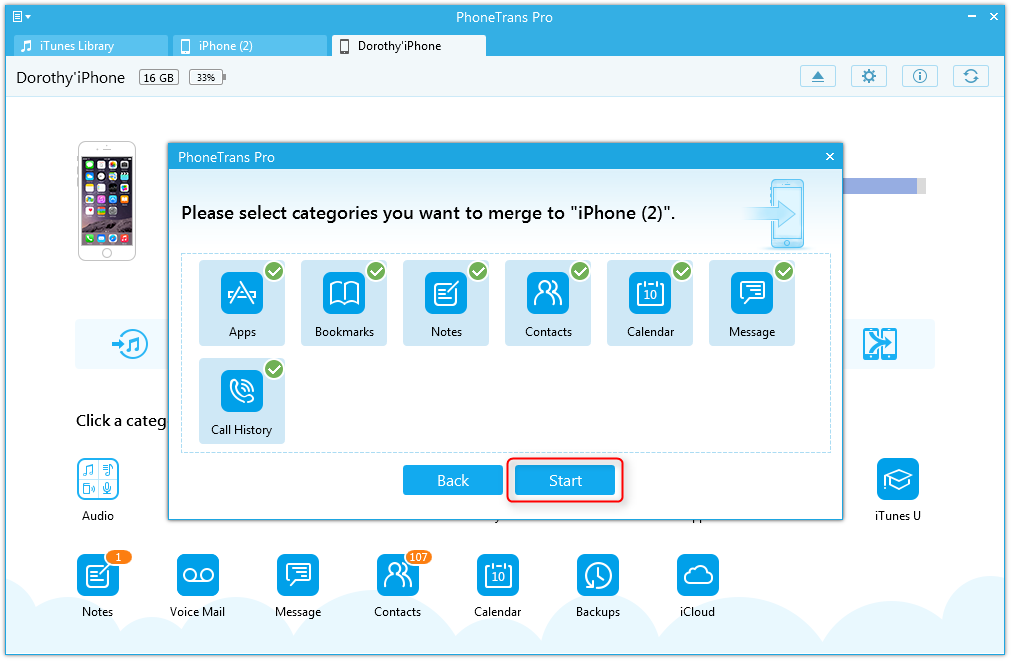
Task: Toggle the Calendar merge category
Action: [650, 302]
